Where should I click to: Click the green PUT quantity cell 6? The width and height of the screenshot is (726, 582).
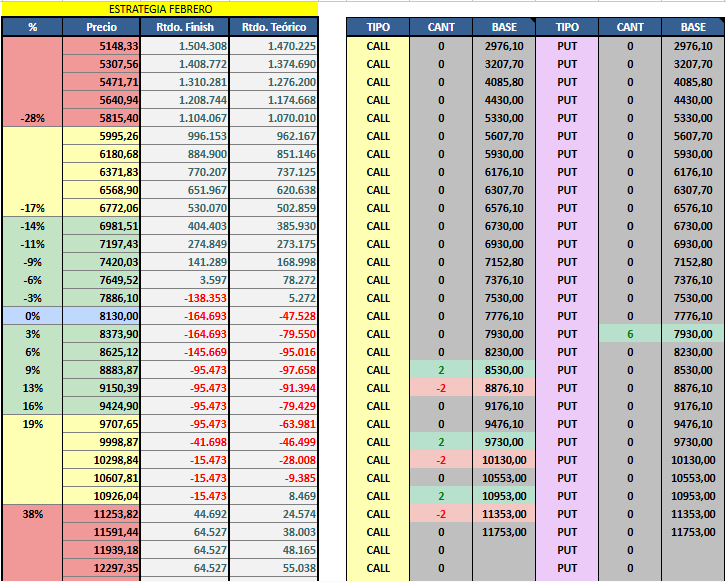[630, 334]
